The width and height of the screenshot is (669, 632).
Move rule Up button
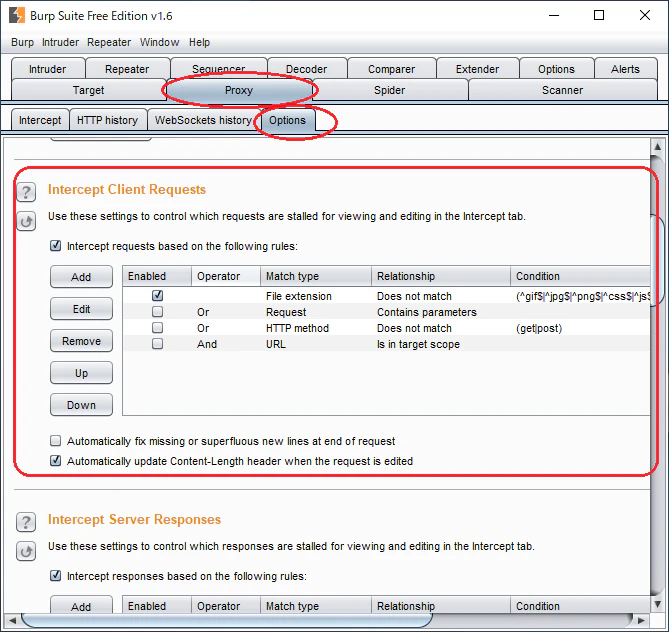click(x=81, y=373)
